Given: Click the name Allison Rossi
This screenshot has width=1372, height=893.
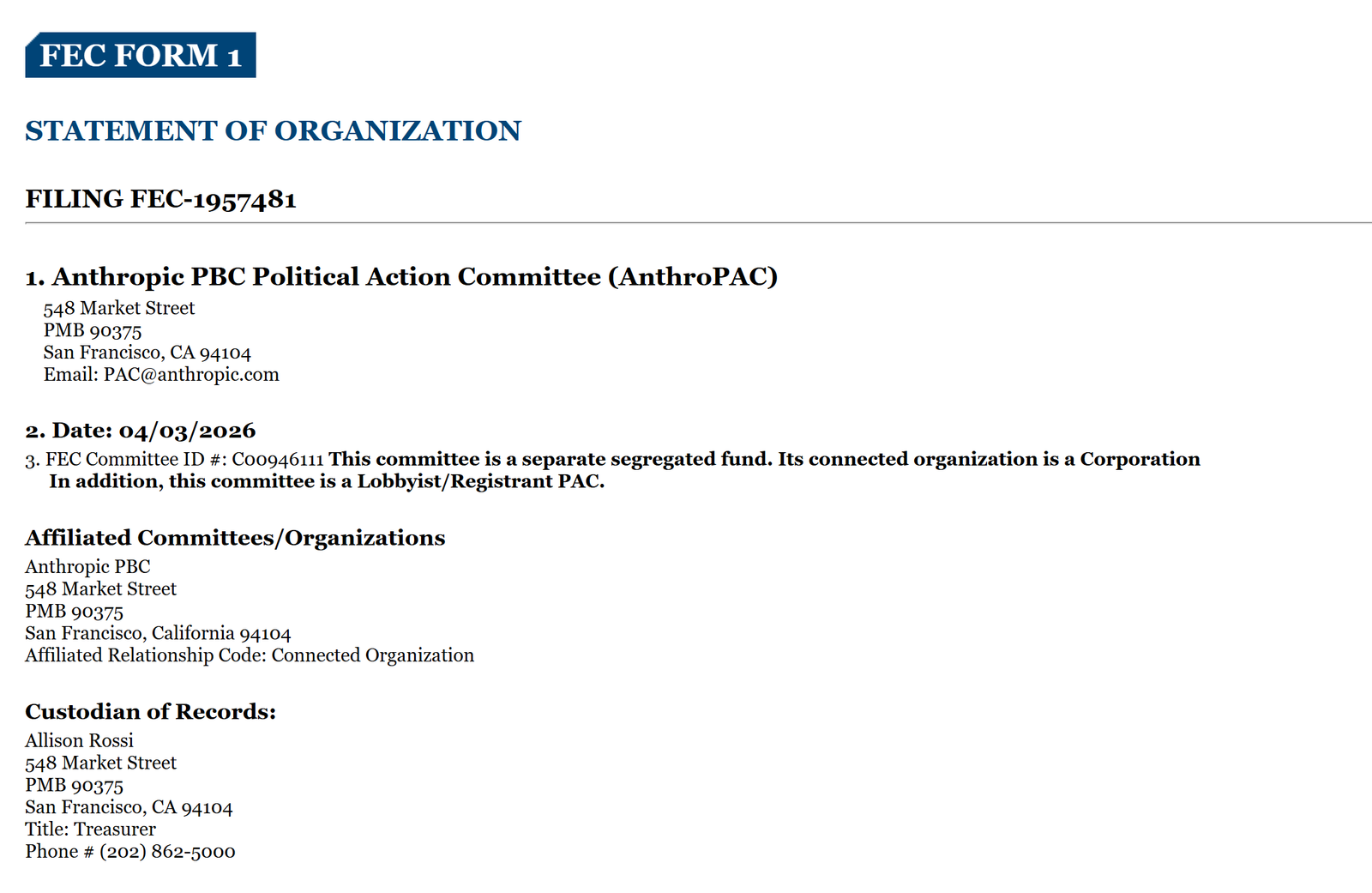Looking at the screenshot, I should 79,741.
